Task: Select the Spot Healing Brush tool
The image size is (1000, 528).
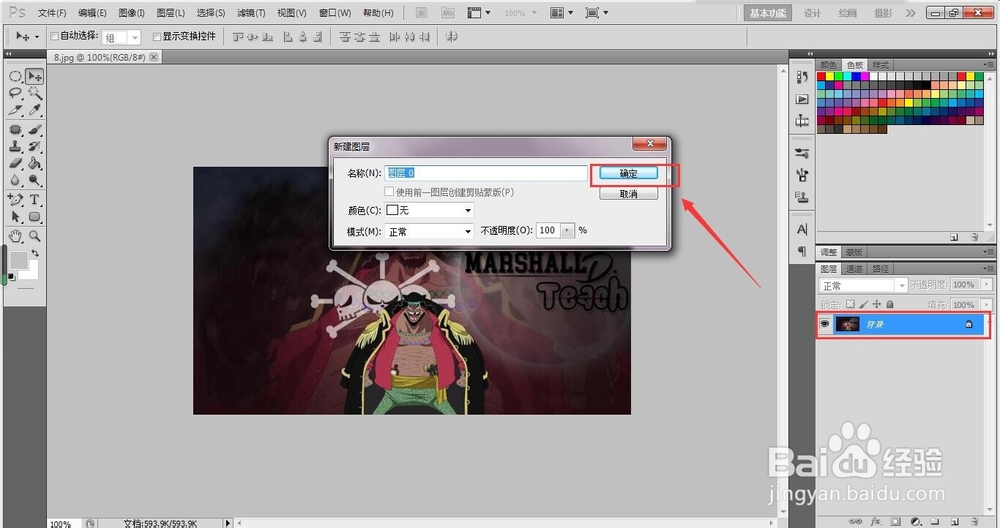Action: (15, 129)
